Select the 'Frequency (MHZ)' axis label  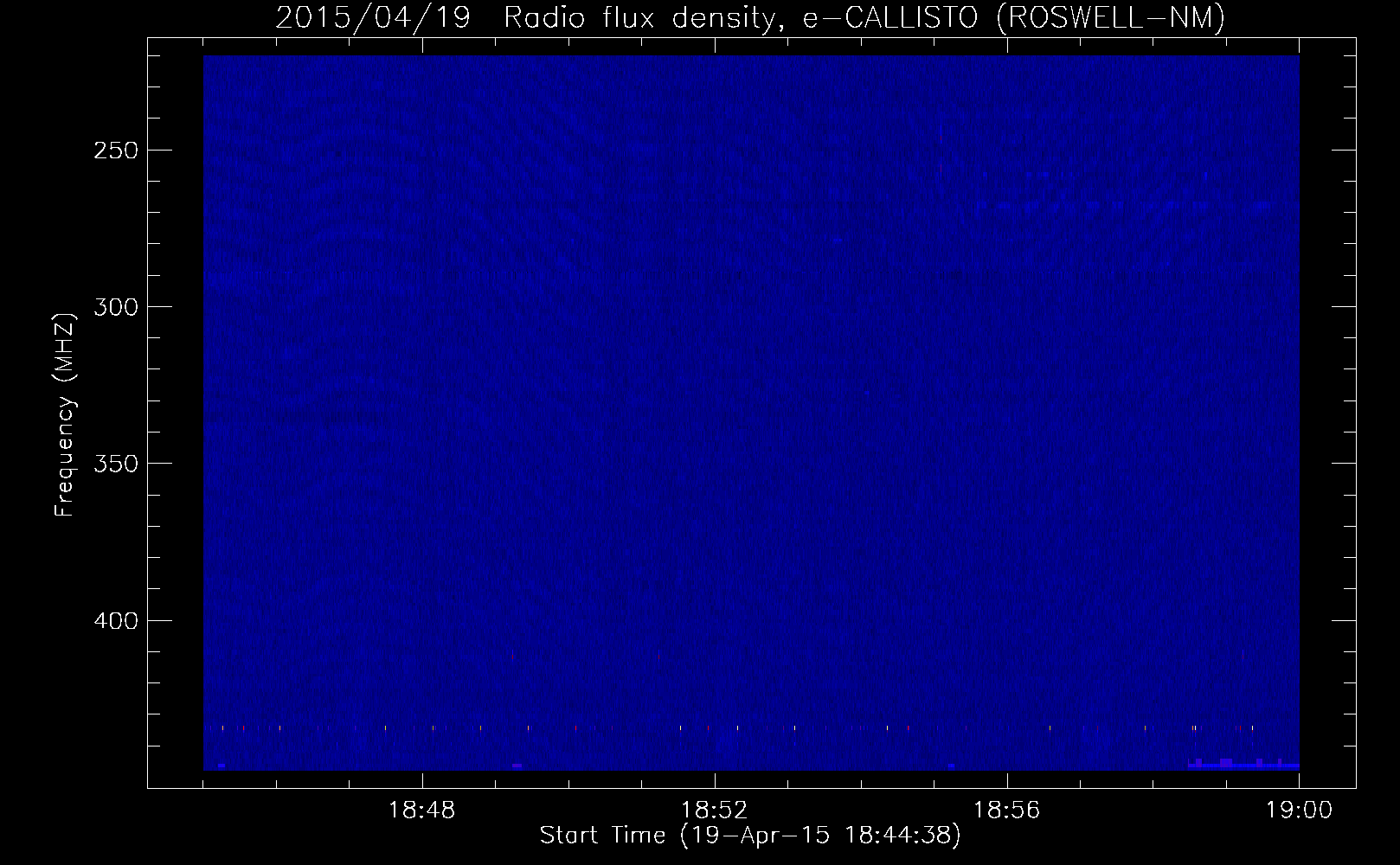65,414
